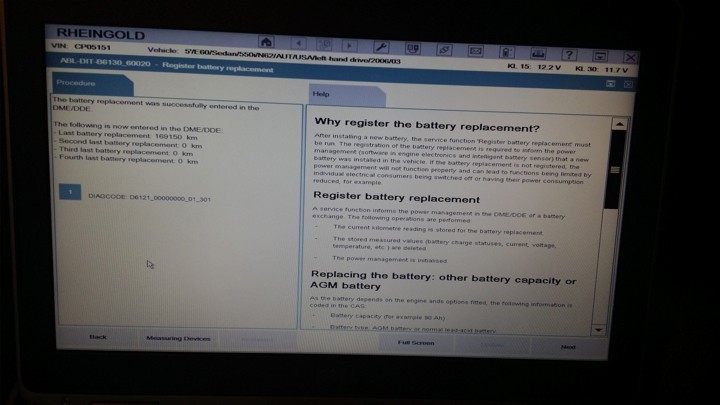
Task: Select the Procedure tab
Action: (x=92, y=84)
